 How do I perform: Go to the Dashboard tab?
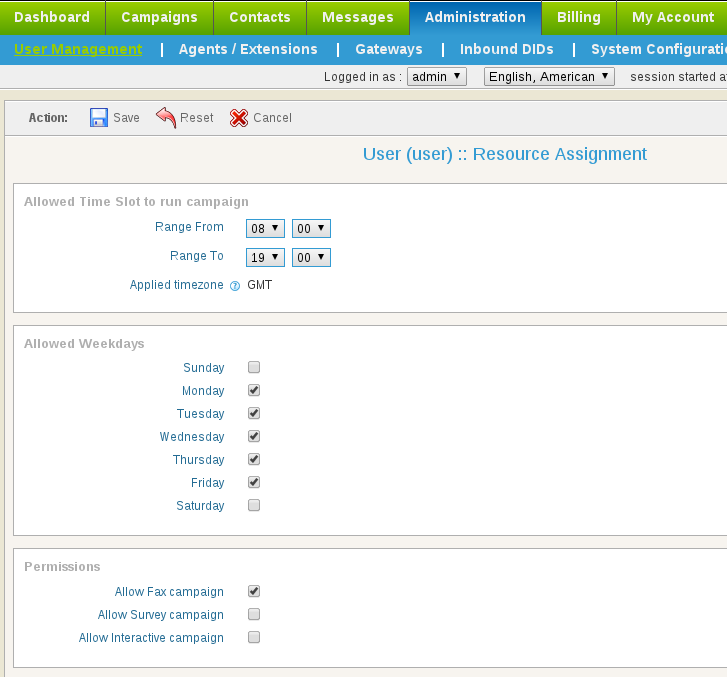pos(52,18)
